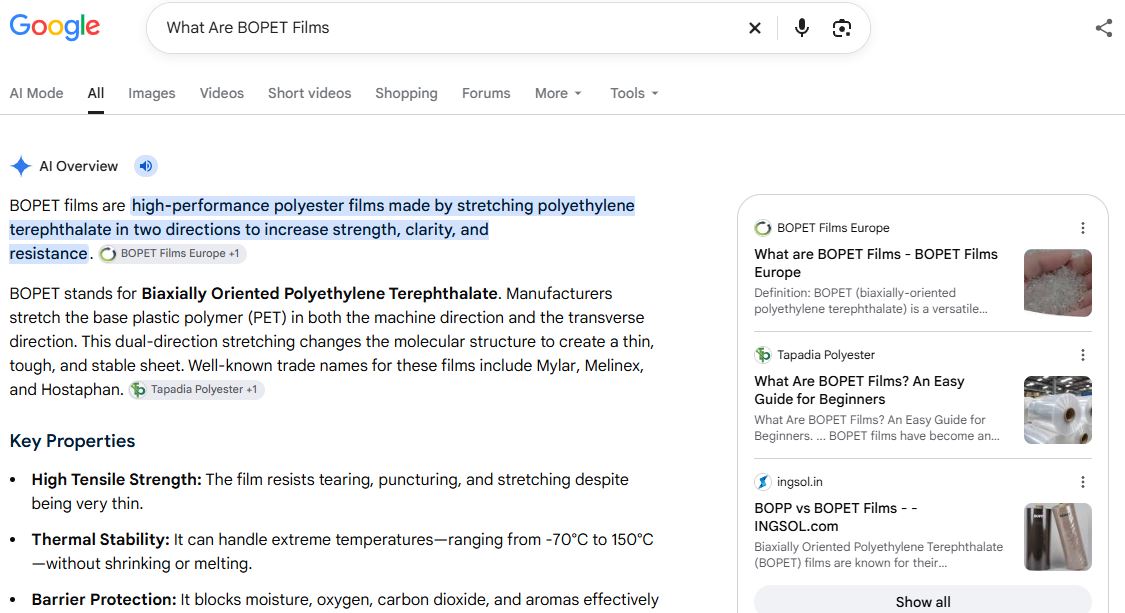
Task: Click the 'Thermal Stability:' bullet label
Action: point(100,540)
